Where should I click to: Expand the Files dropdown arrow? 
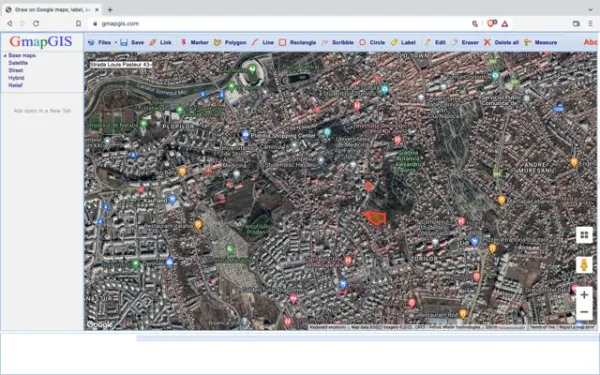point(116,42)
